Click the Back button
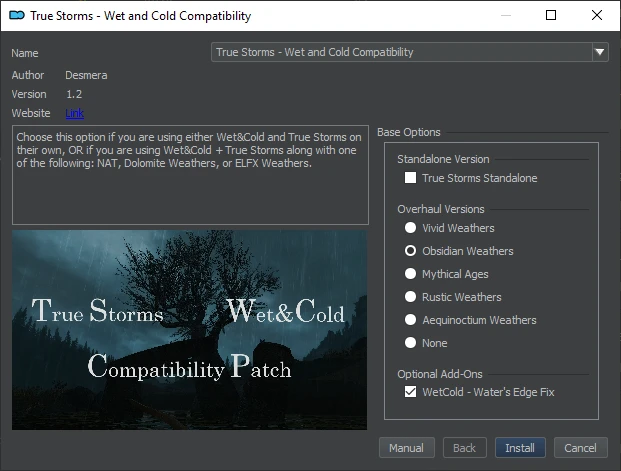The height and width of the screenshot is (471, 621). (464, 448)
